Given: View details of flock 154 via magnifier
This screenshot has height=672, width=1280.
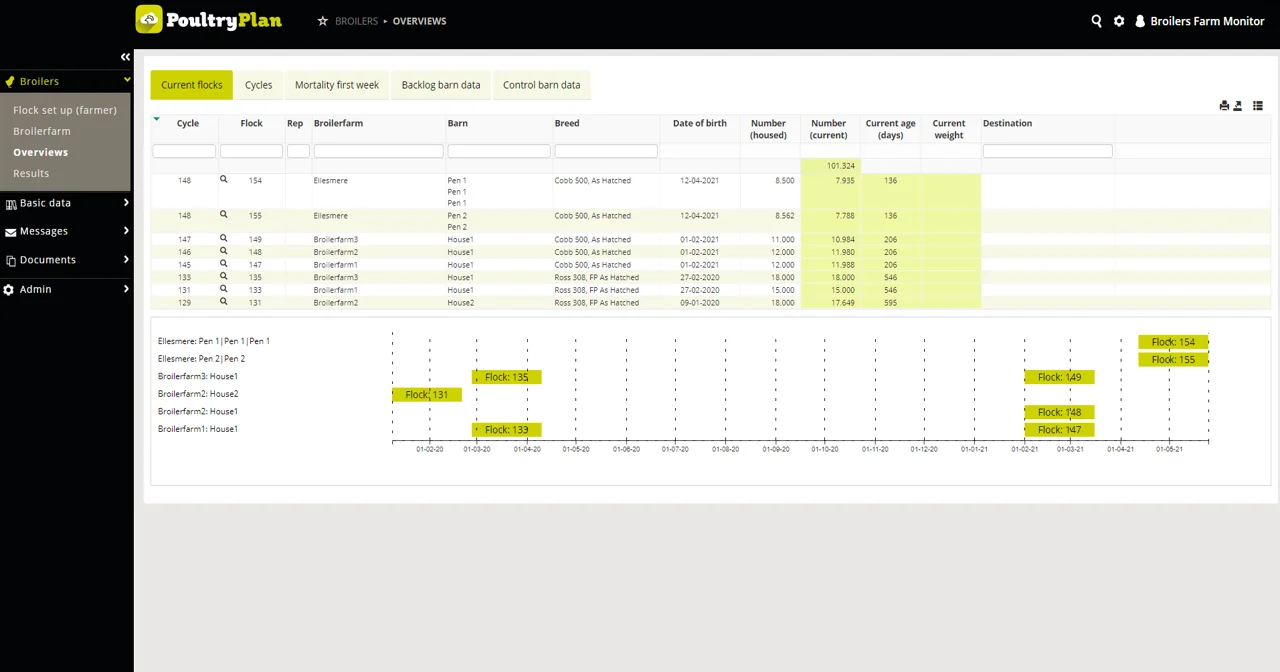Looking at the screenshot, I should point(223,180).
